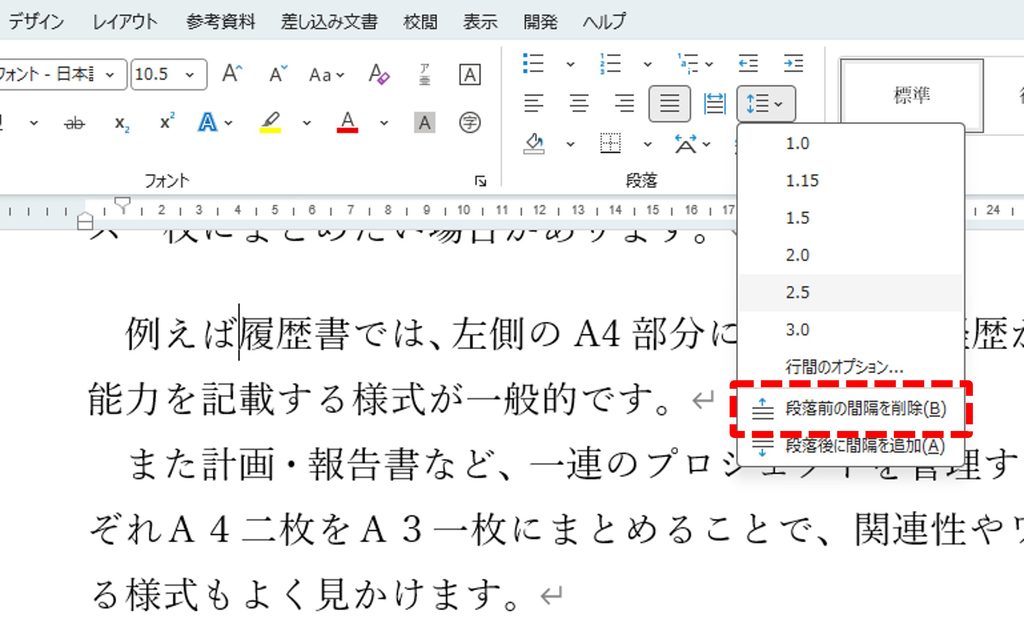Open font color dropdown arrow
The width and height of the screenshot is (1024, 623).
pyautogui.click(x=383, y=123)
